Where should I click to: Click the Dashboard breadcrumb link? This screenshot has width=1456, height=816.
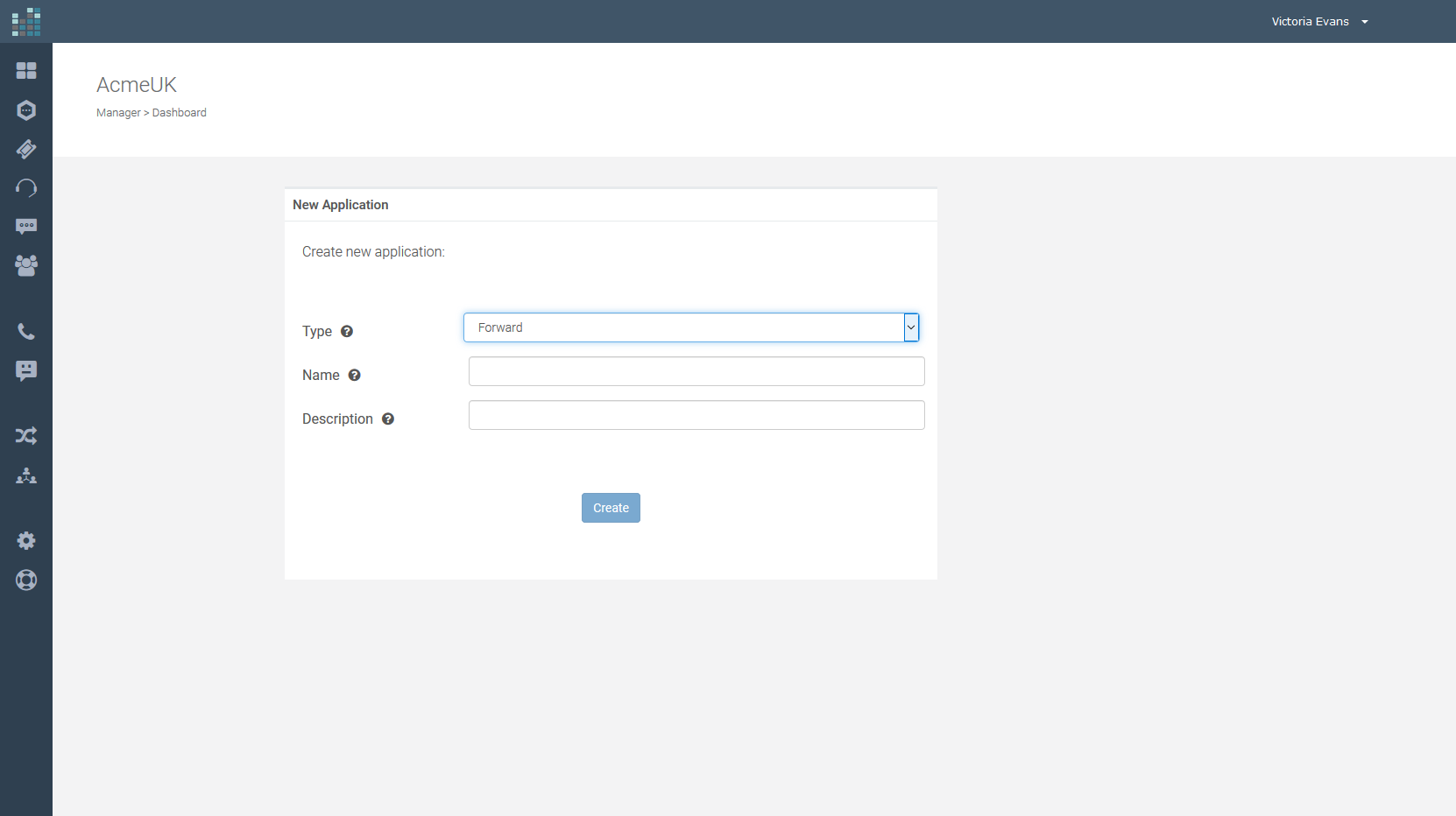click(x=180, y=113)
